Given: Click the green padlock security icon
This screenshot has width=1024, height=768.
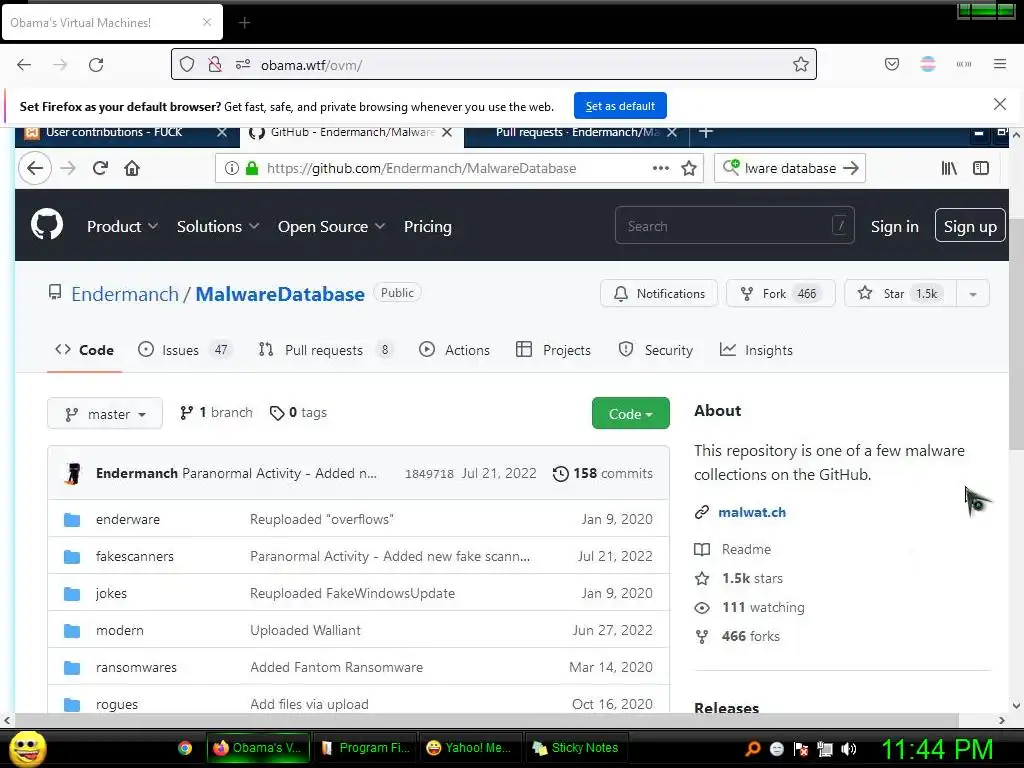Looking at the screenshot, I should [252, 168].
